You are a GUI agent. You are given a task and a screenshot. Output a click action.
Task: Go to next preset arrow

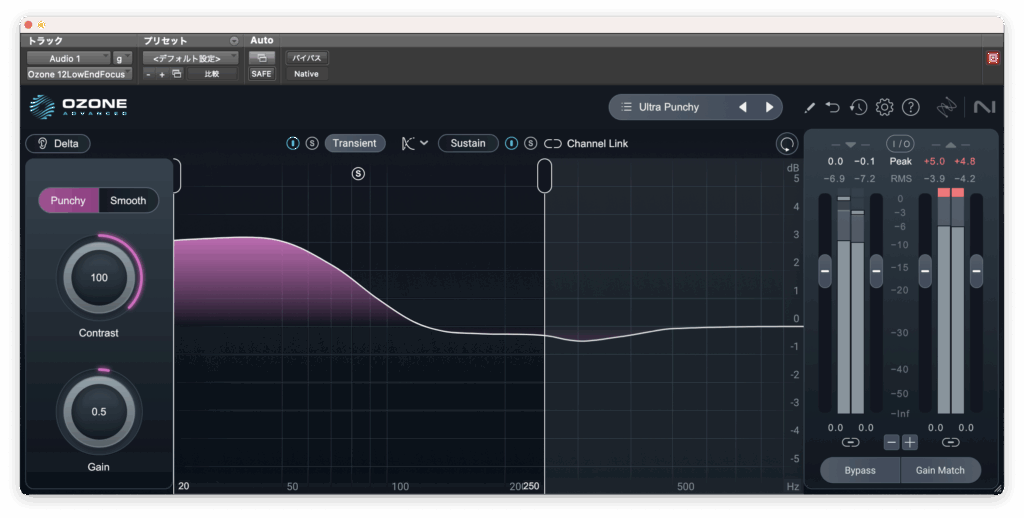(769, 107)
